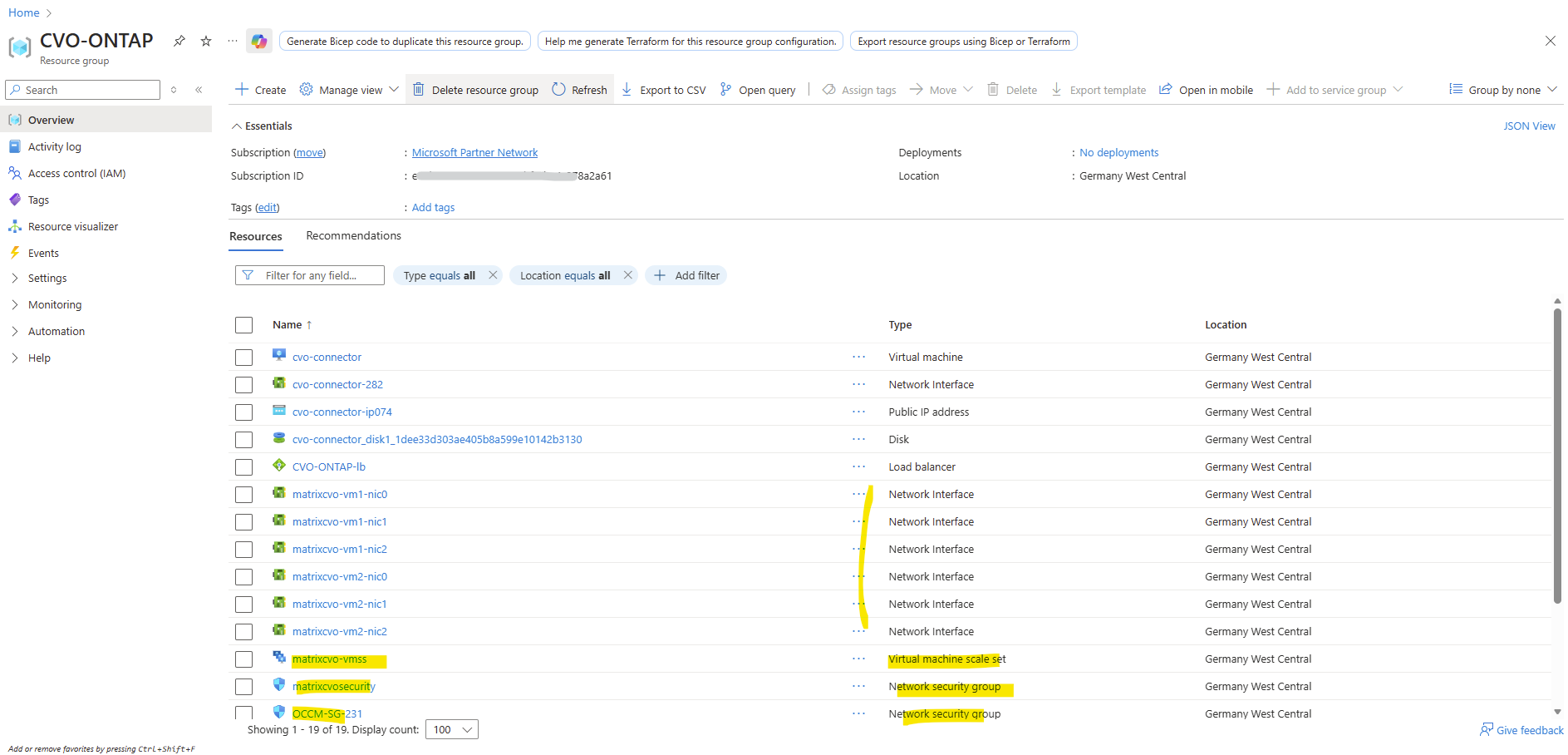Screen dimensions: 1568x755
Task: Open the JSON View link
Action: [1529, 126]
